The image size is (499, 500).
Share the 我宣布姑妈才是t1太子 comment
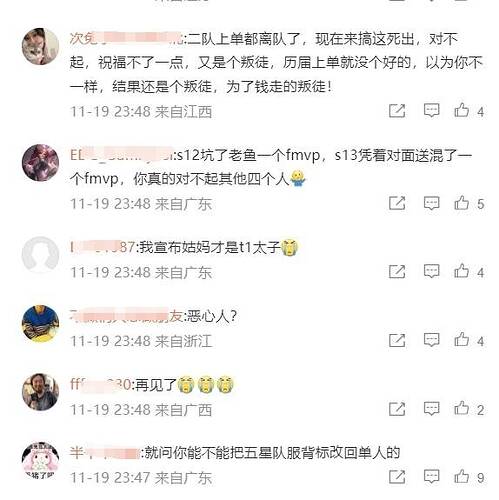397,272
